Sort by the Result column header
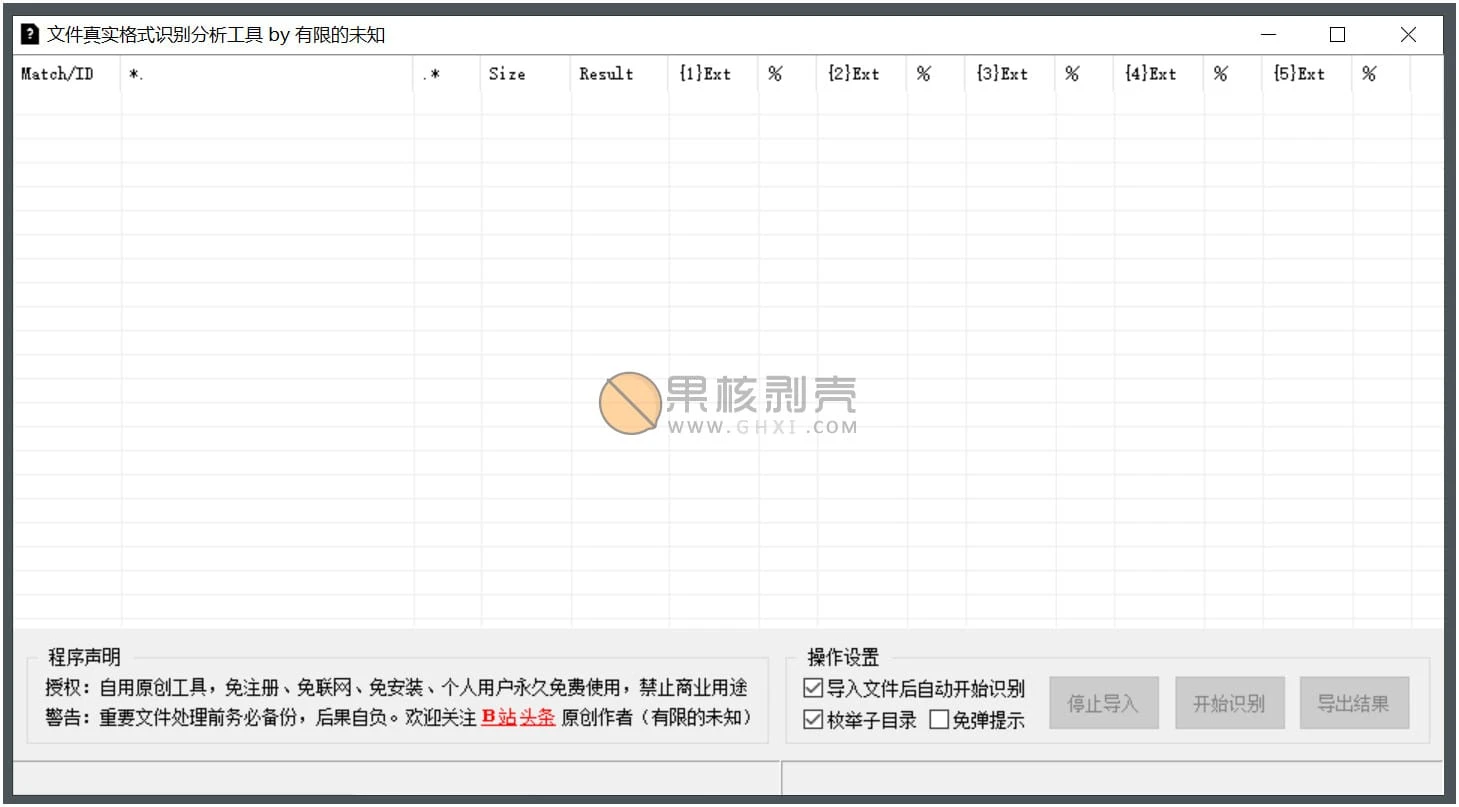 (x=620, y=74)
